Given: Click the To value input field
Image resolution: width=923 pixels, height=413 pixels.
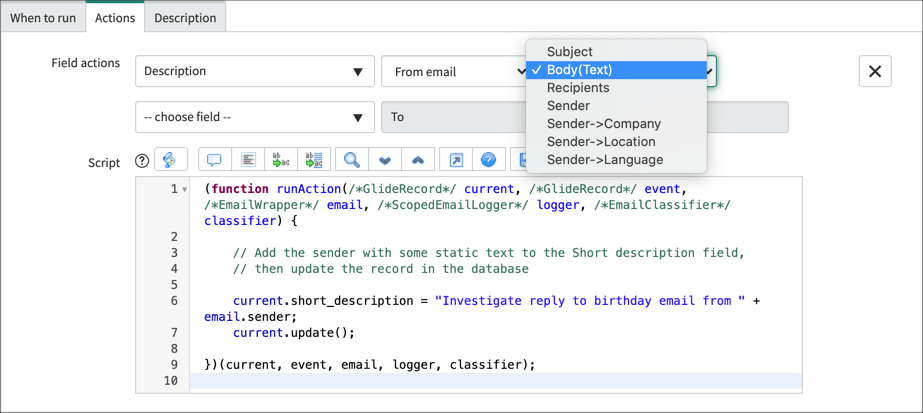Looking at the screenshot, I should [x=584, y=117].
